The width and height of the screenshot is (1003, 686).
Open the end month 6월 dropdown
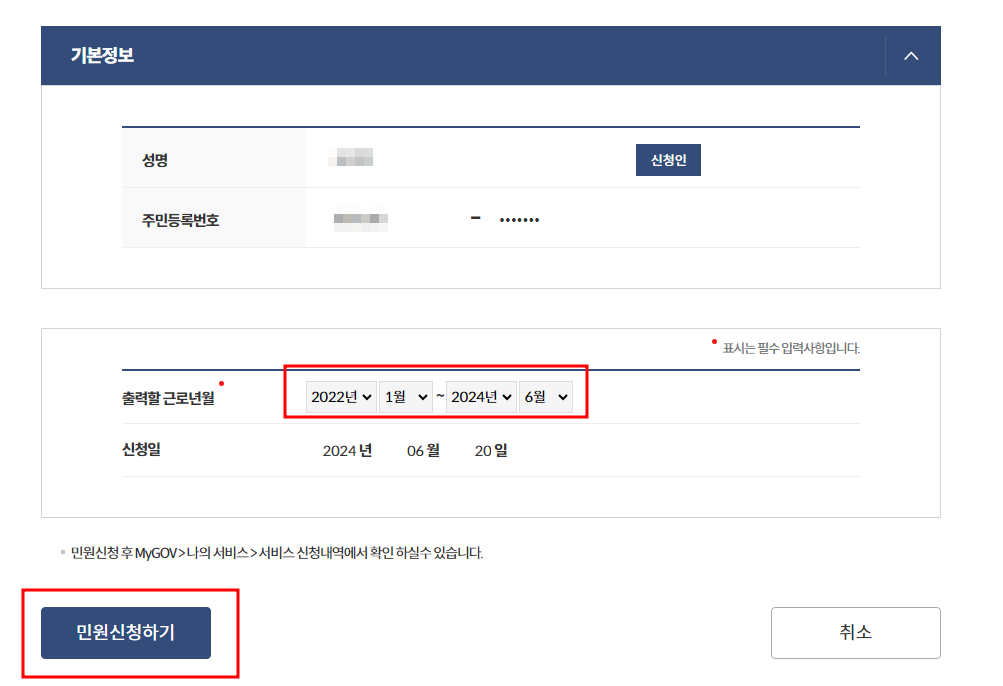545,396
